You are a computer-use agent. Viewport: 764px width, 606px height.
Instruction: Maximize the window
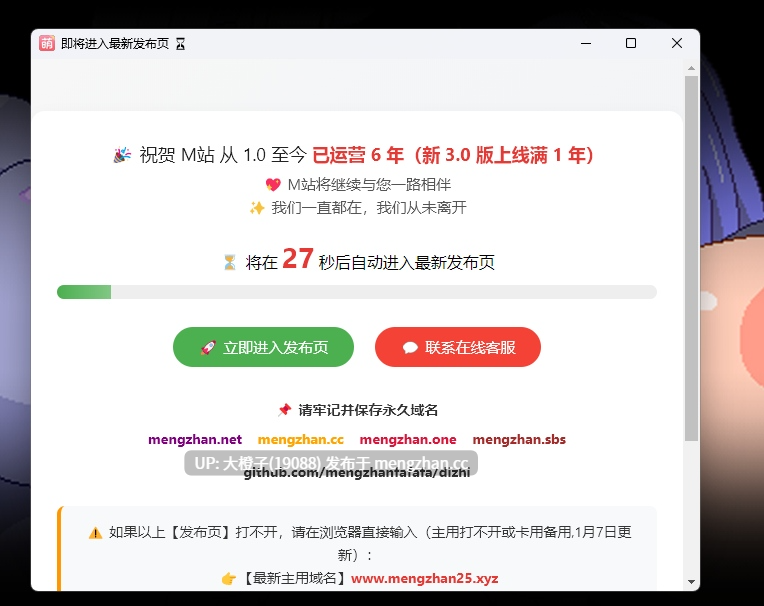pyautogui.click(x=631, y=43)
